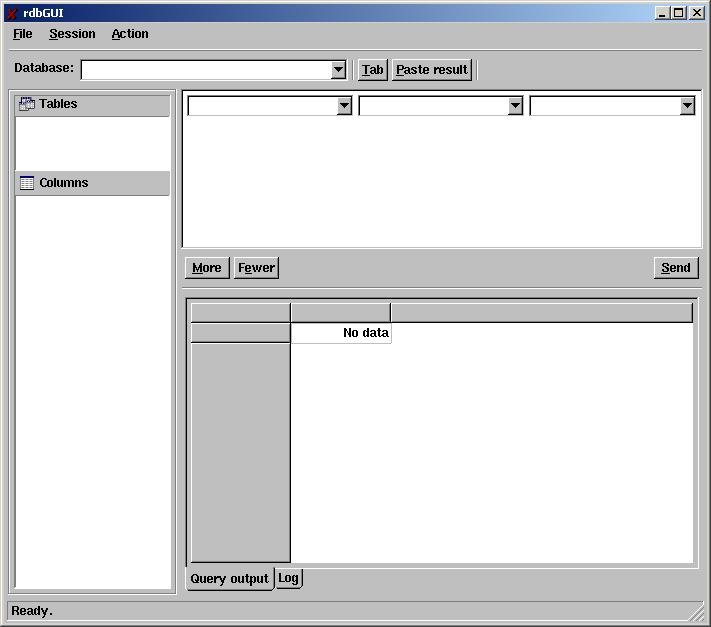Open the File menu
Viewport: 711px width, 627px height.
pyautogui.click(x=23, y=34)
